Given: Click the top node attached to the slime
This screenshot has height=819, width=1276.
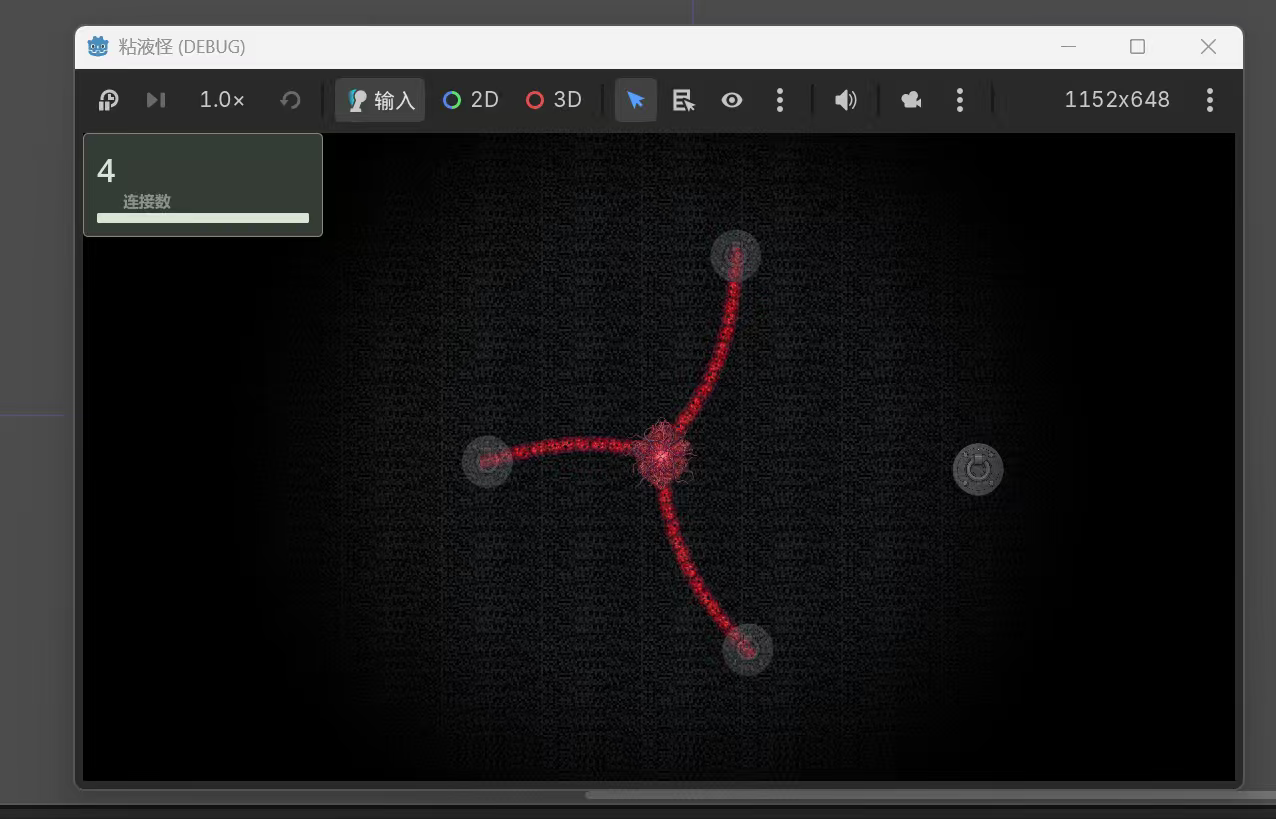Looking at the screenshot, I should click(736, 256).
